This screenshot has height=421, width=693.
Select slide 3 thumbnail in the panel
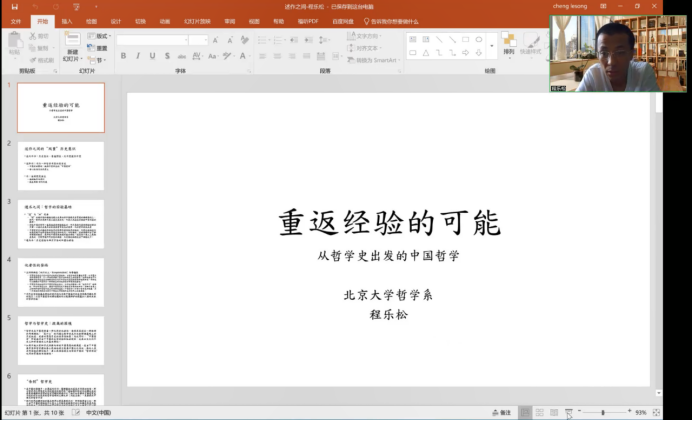click(60, 223)
